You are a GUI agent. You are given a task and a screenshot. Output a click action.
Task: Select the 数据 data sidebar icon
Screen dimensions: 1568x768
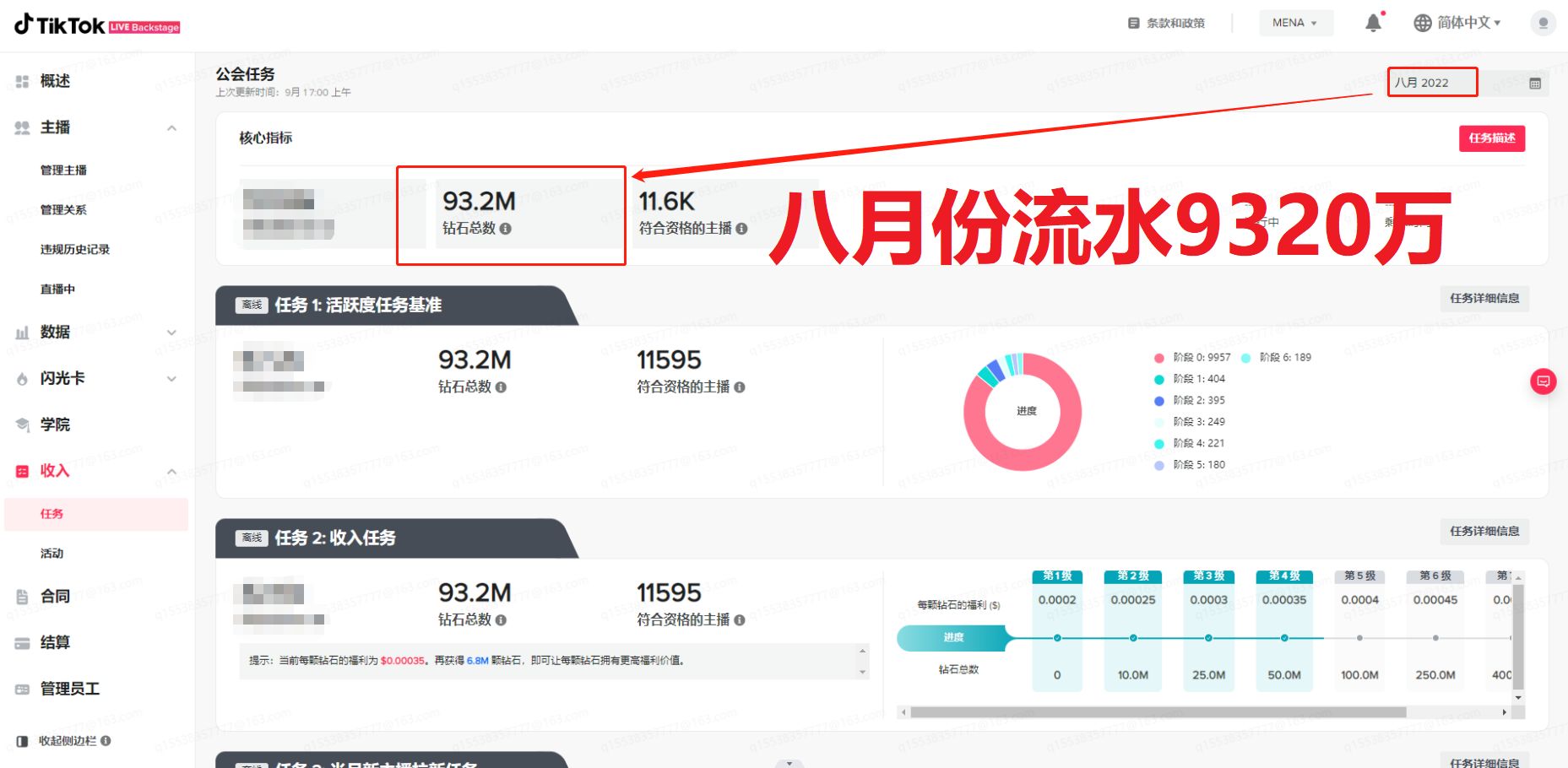[x=24, y=332]
